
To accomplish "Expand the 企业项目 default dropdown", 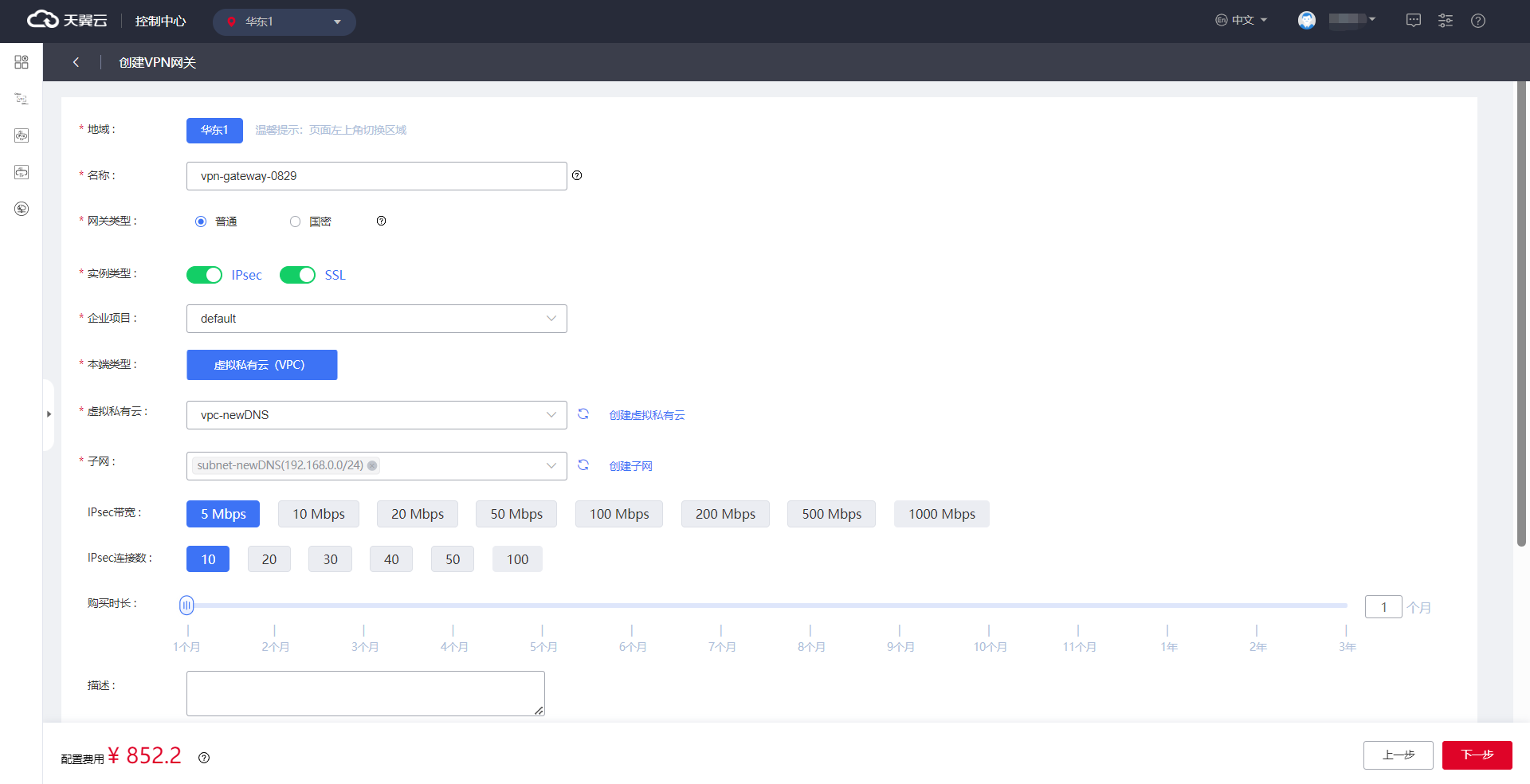I will [376, 319].
